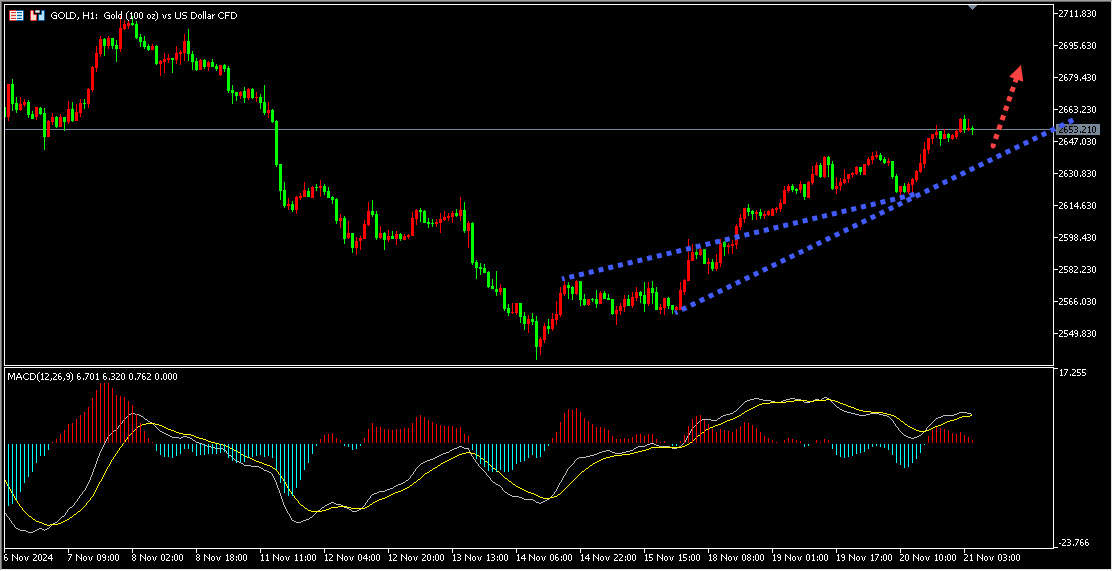The height and width of the screenshot is (571, 1113).
Task: Click the highlighted current price label 2652.210
Action: [1078, 130]
